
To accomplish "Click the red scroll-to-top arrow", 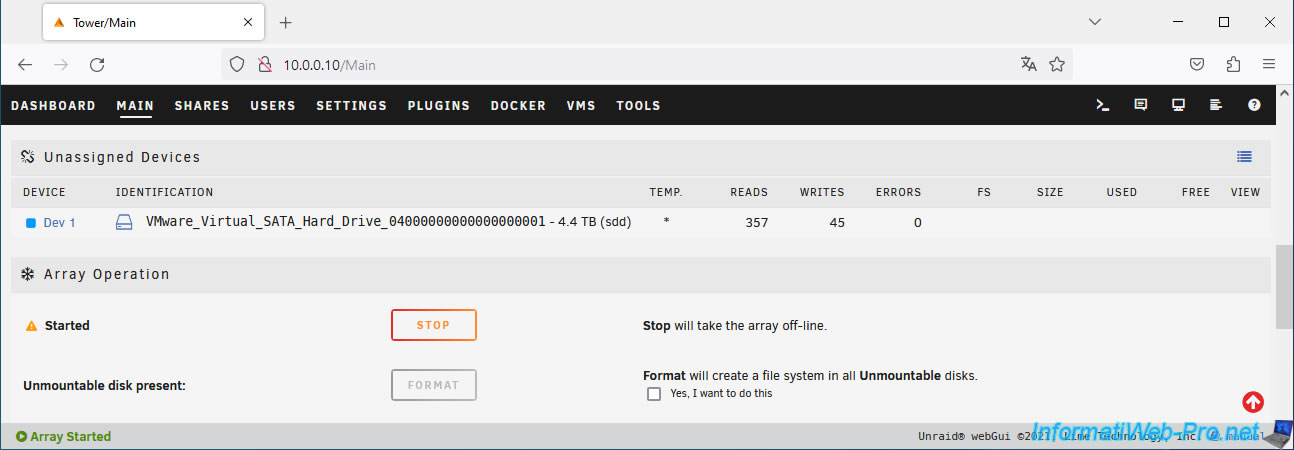I will (1253, 402).
